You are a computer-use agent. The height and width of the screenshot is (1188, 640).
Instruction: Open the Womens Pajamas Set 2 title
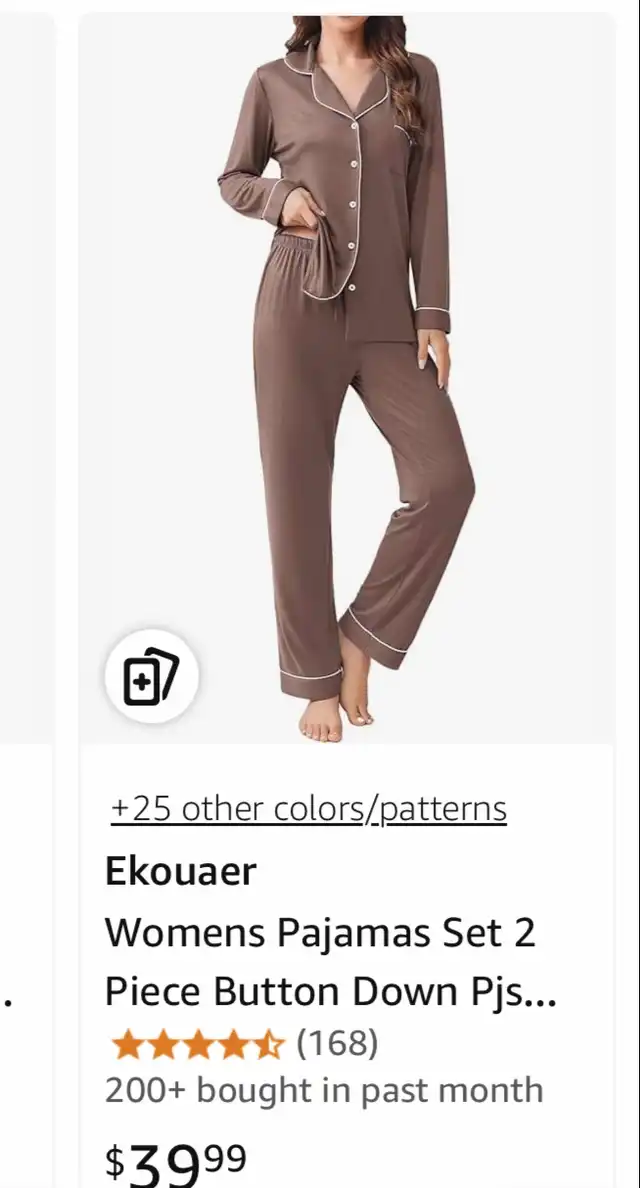click(320, 932)
